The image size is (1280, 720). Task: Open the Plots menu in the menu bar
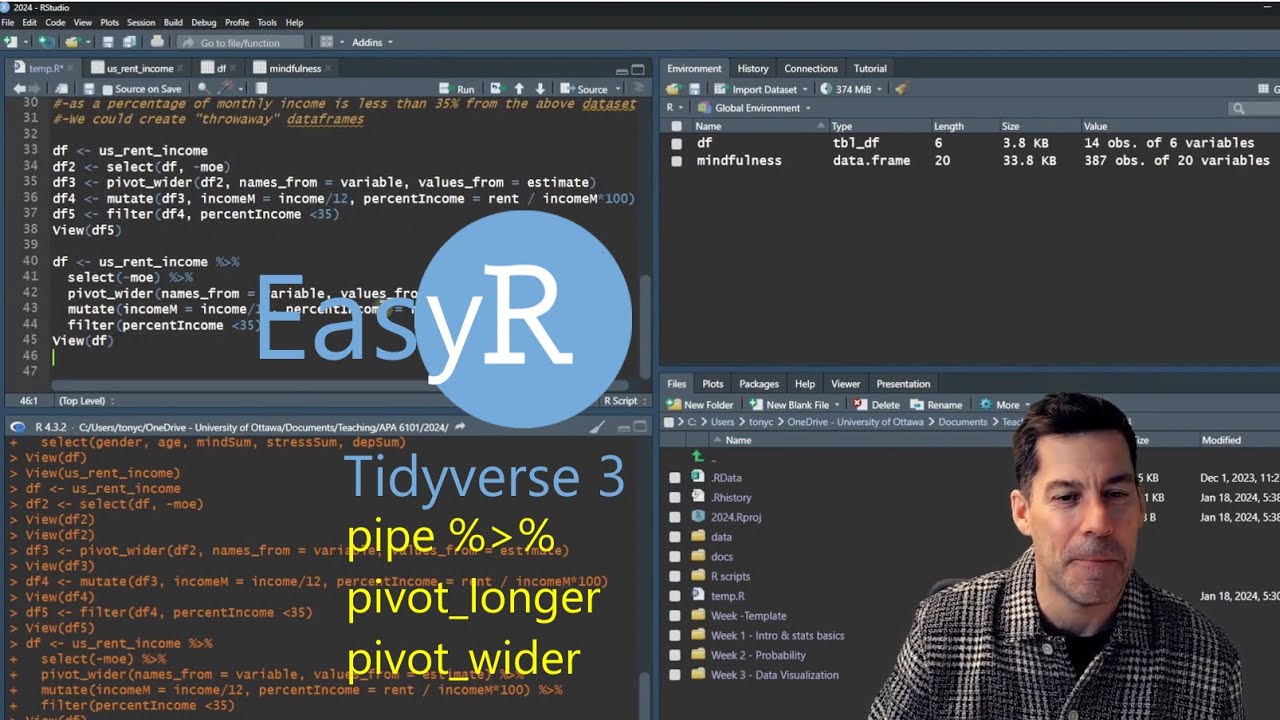click(109, 22)
